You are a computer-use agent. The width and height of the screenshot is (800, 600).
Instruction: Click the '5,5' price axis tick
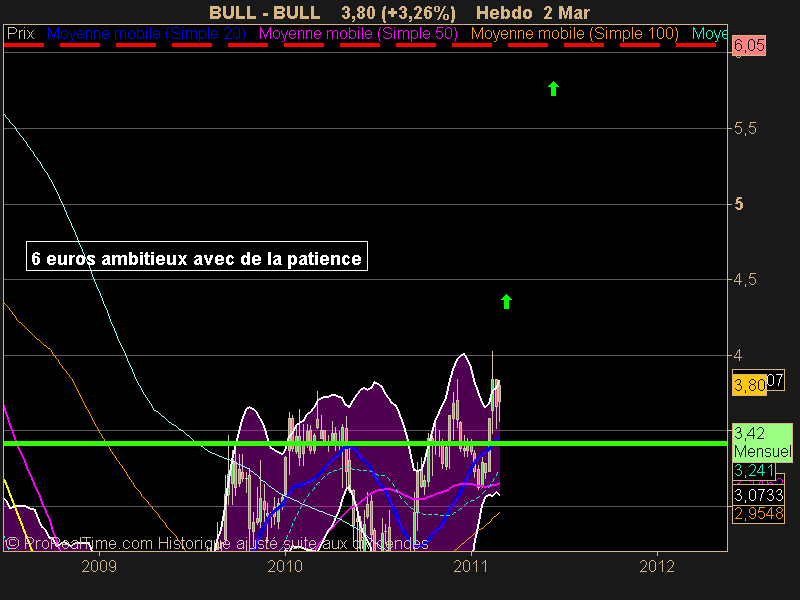tap(745, 129)
